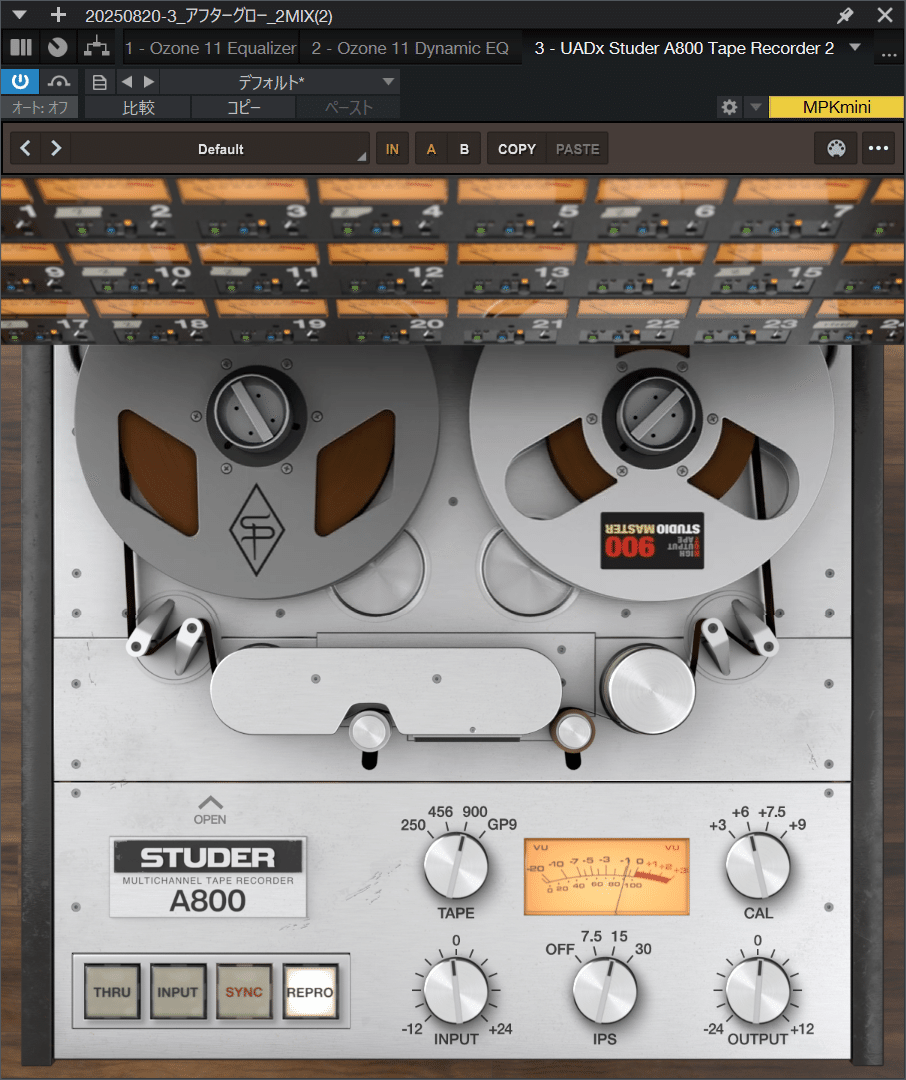Open the window menu triangle at top left
The width and height of the screenshot is (906, 1080).
coord(19,15)
